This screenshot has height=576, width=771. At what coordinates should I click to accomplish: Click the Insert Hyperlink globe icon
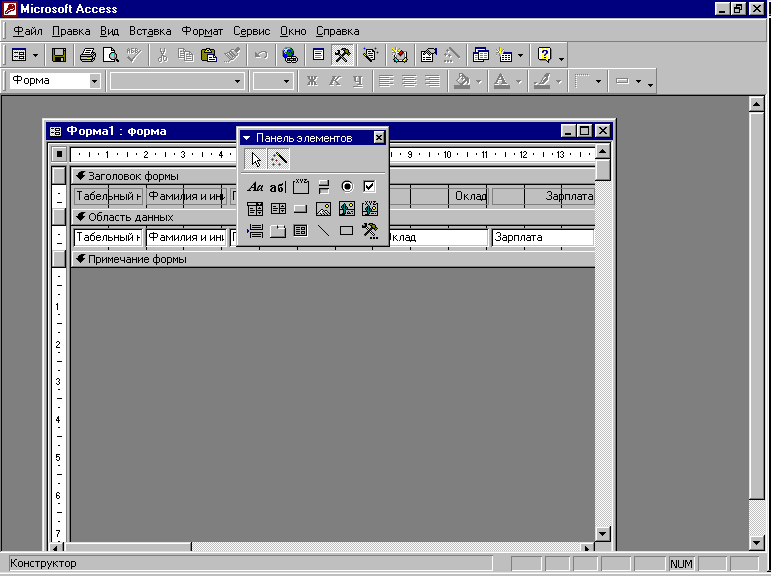coord(290,55)
